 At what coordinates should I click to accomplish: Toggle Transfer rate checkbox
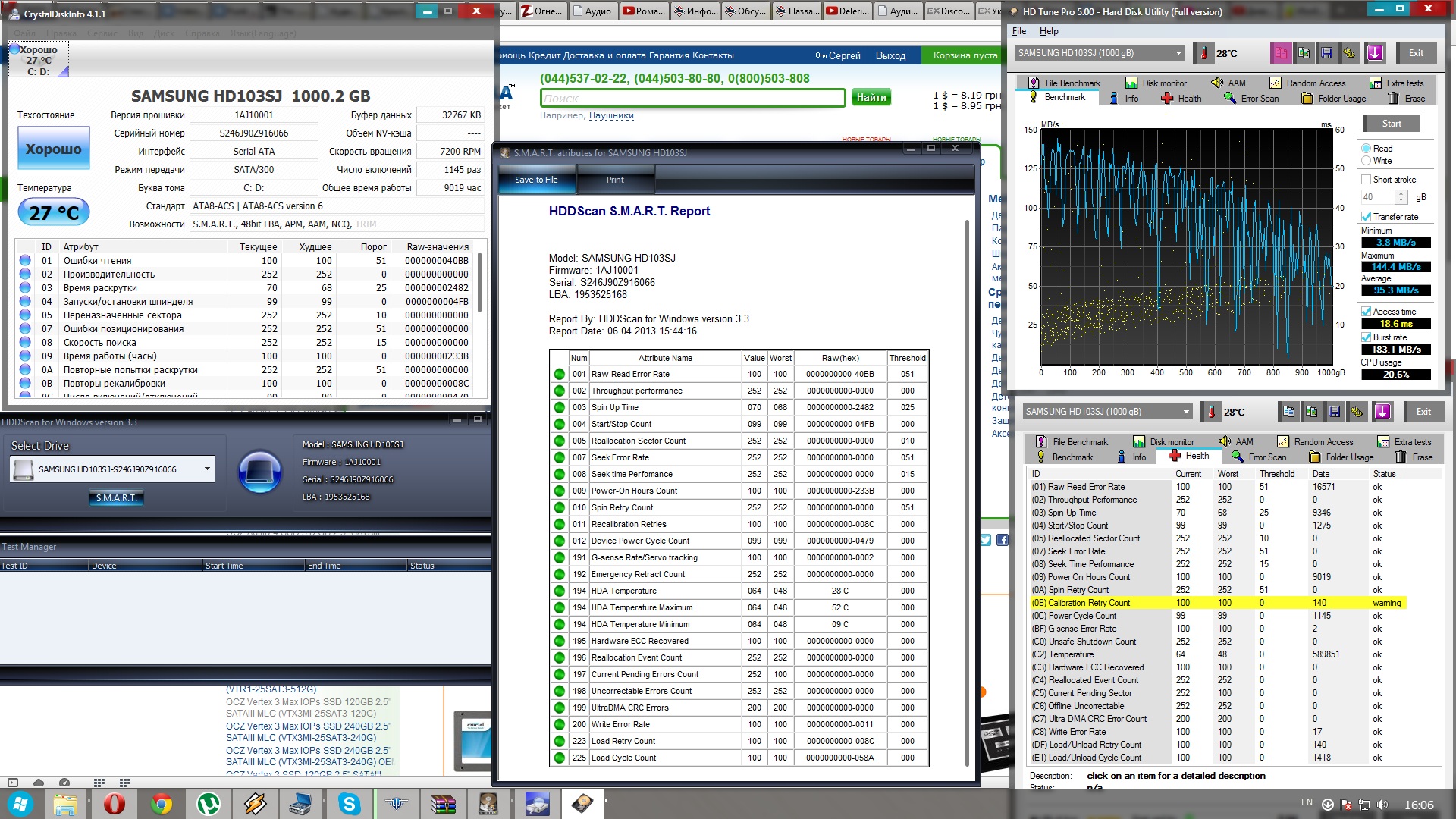tap(1366, 217)
